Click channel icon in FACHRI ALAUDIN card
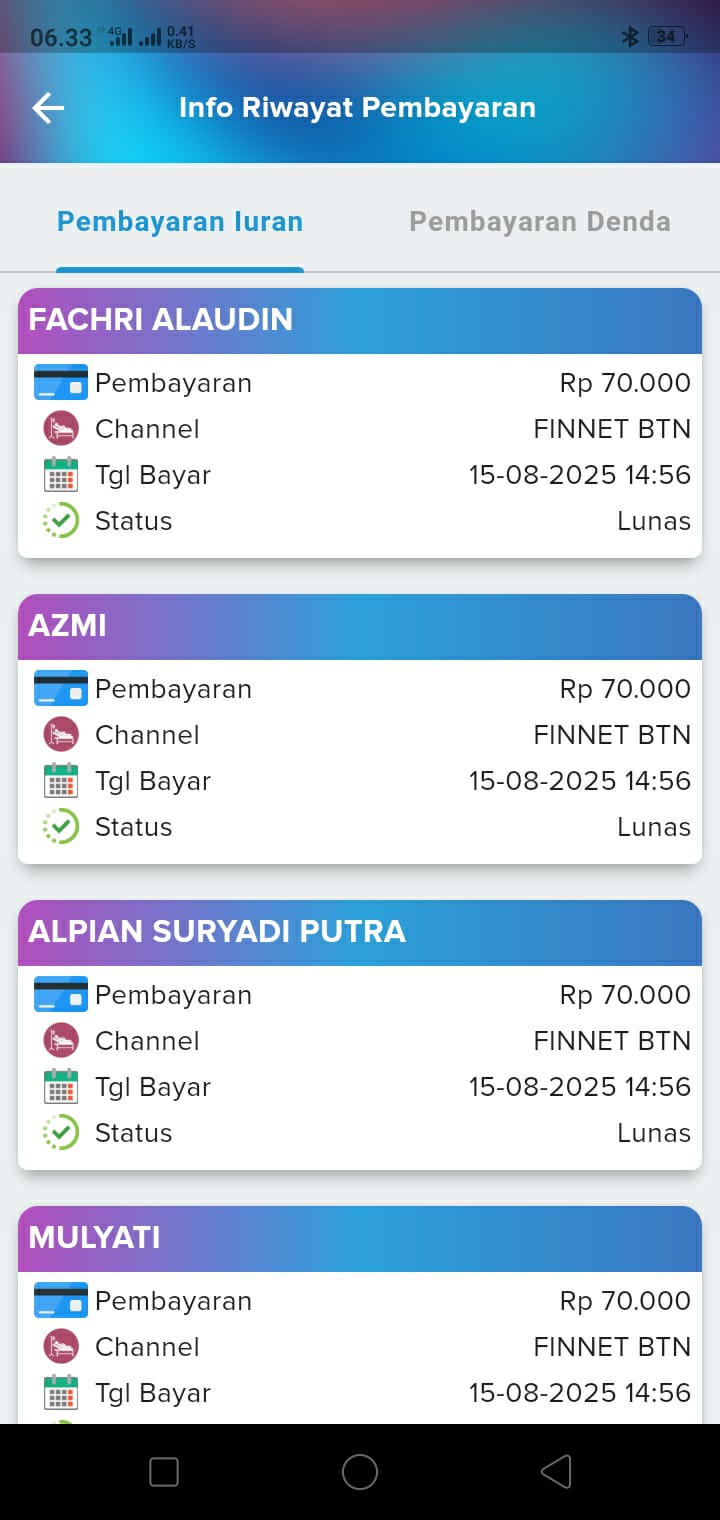720x1520 pixels. click(x=61, y=429)
